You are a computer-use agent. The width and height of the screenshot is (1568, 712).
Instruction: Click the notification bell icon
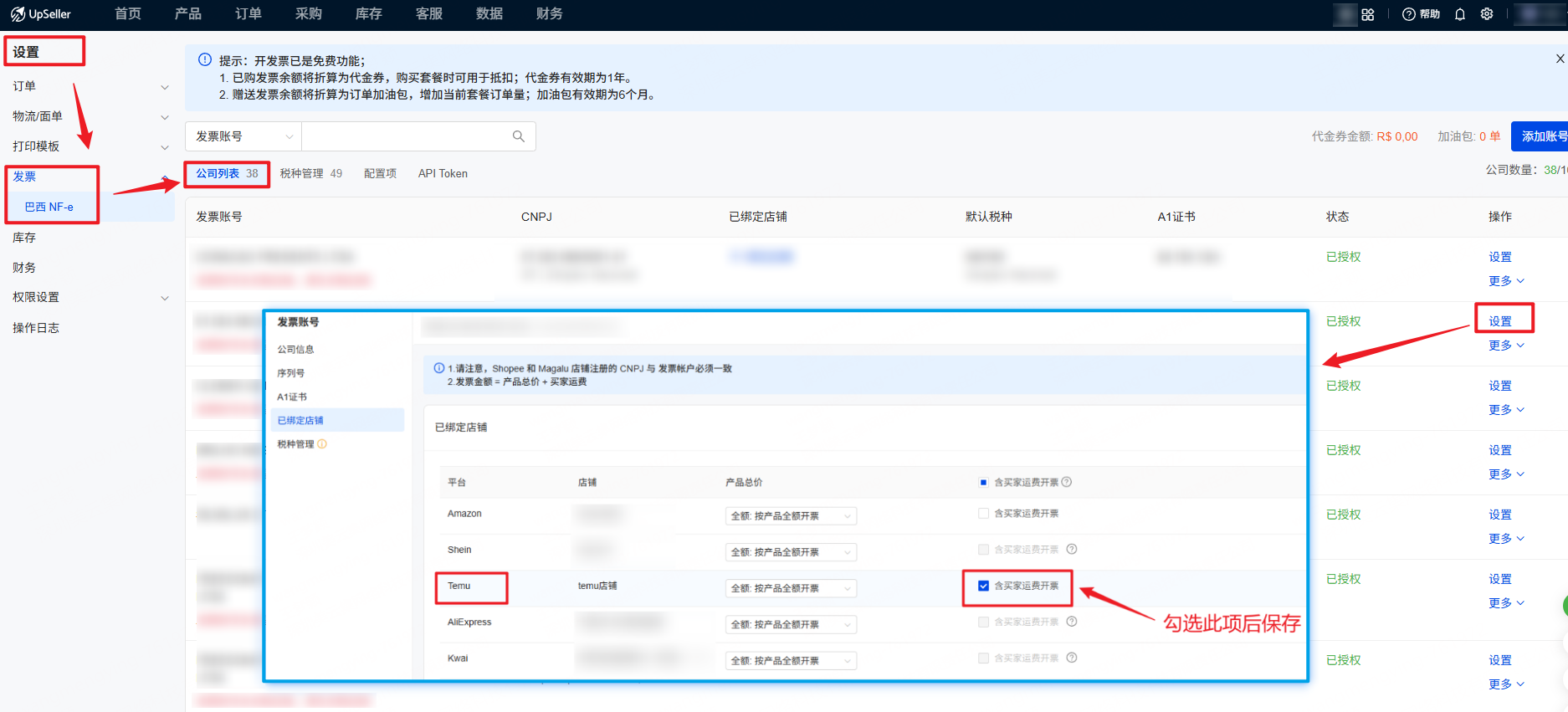(1460, 14)
